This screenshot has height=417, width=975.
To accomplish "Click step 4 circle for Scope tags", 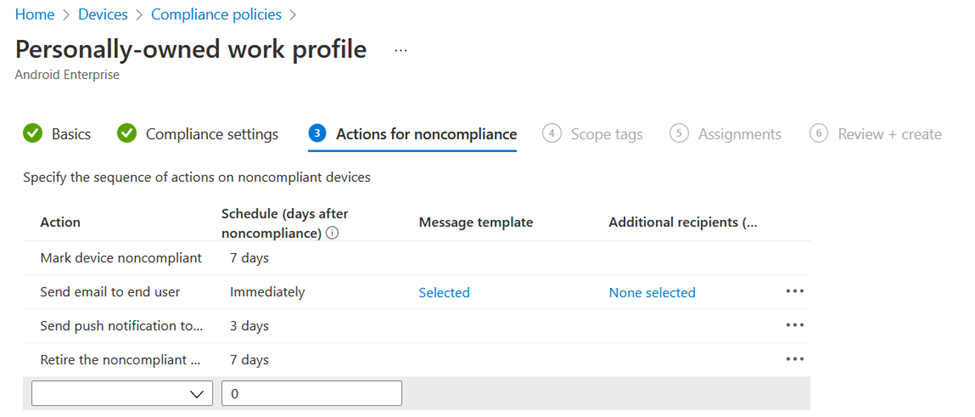I will pyautogui.click(x=552, y=134).
